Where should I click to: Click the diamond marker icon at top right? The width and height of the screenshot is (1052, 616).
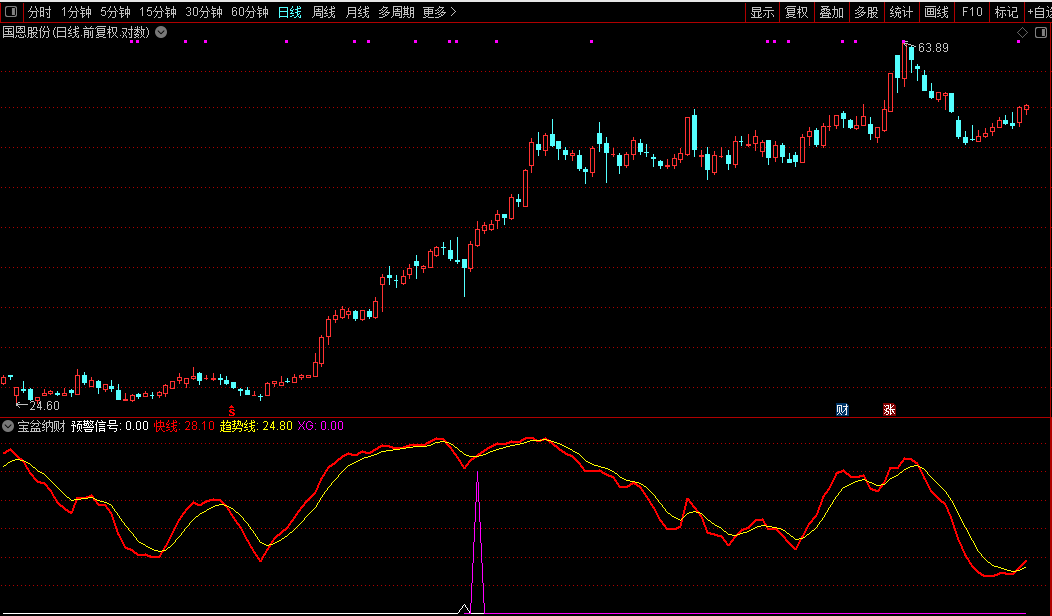(1022, 33)
